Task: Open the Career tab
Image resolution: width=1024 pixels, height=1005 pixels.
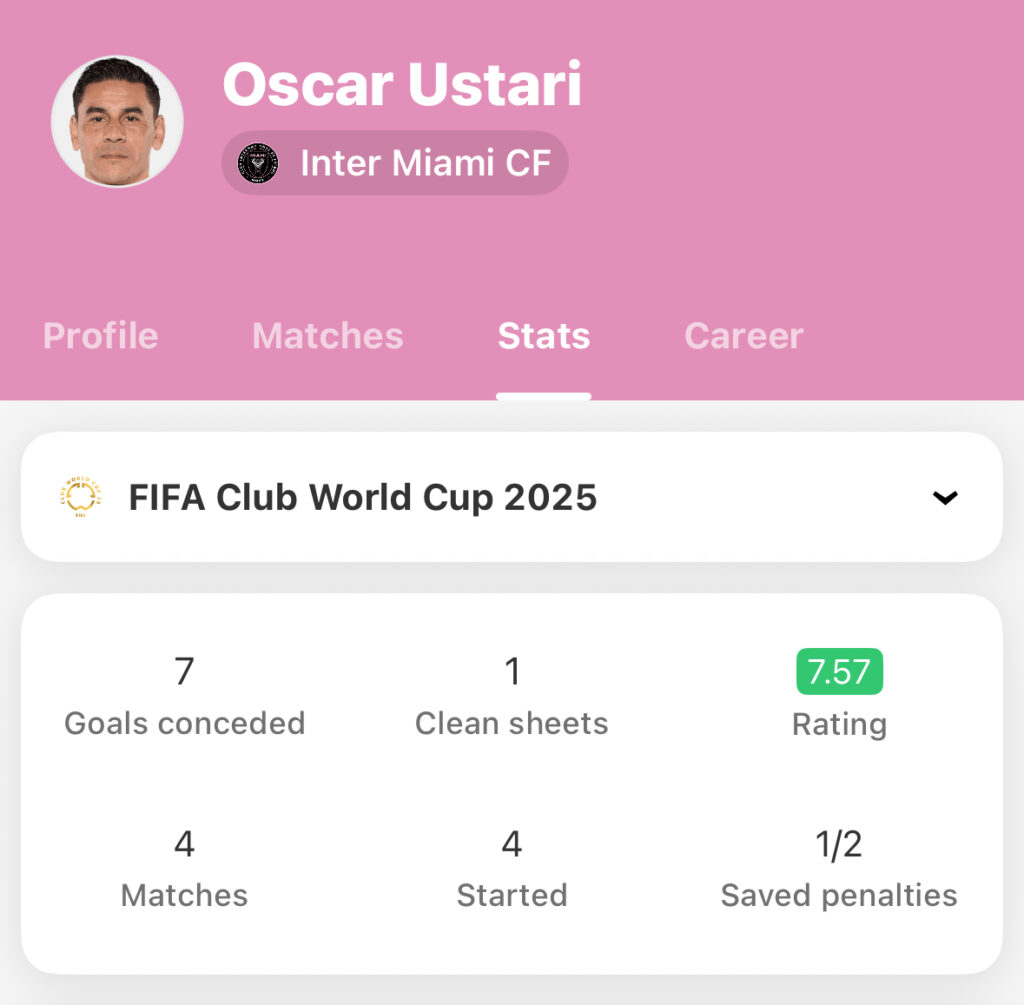Action: pyautogui.click(x=744, y=336)
